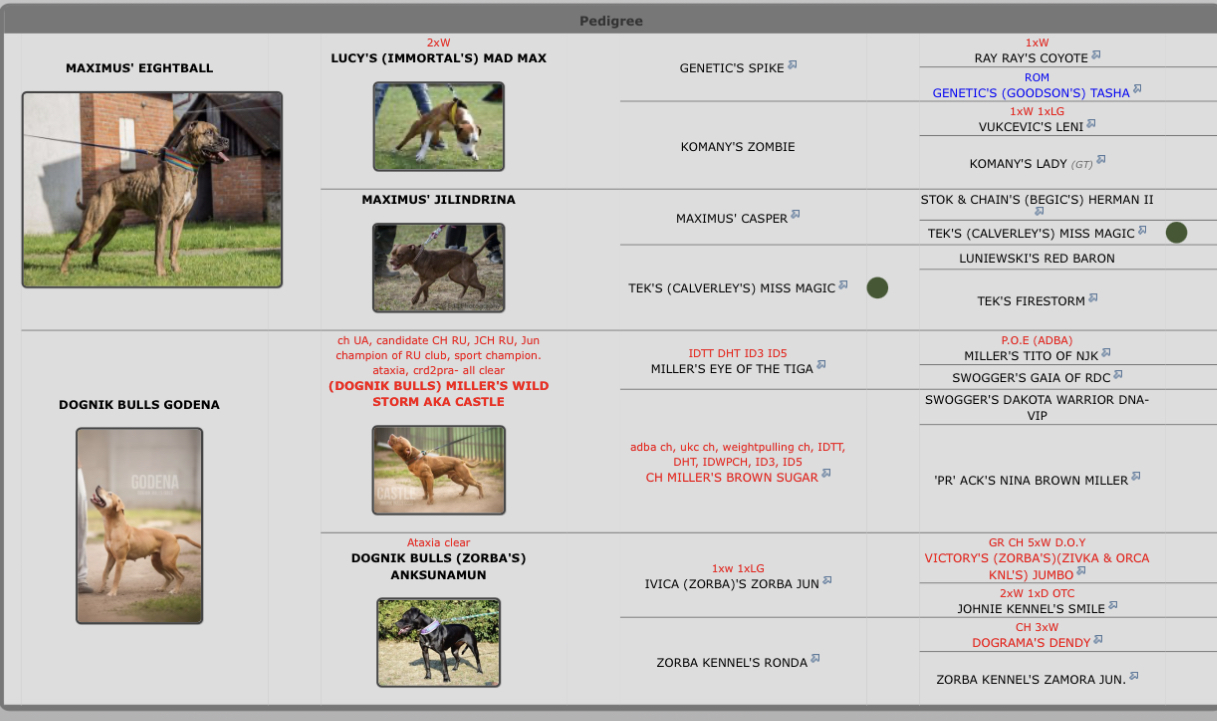
Task: Open the icon beside SWOGGER'S GAIA OF RDC
Action: pos(1118,375)
